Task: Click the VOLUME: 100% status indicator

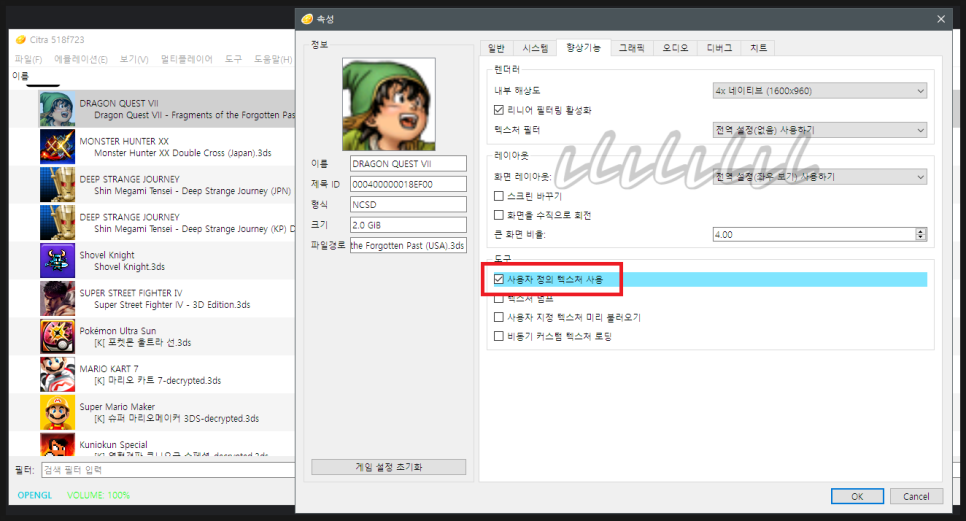Action: pos(99,495)
